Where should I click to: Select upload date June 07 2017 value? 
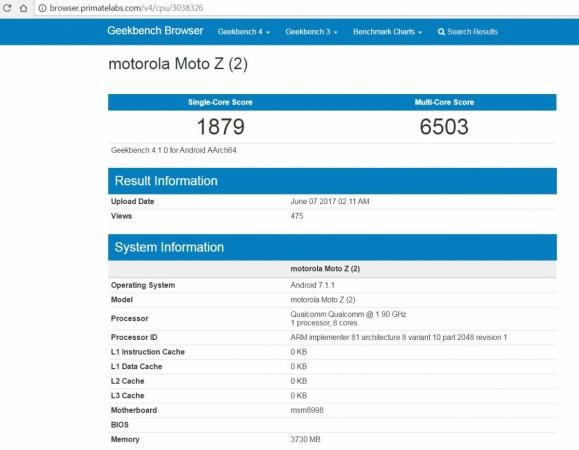330,201
